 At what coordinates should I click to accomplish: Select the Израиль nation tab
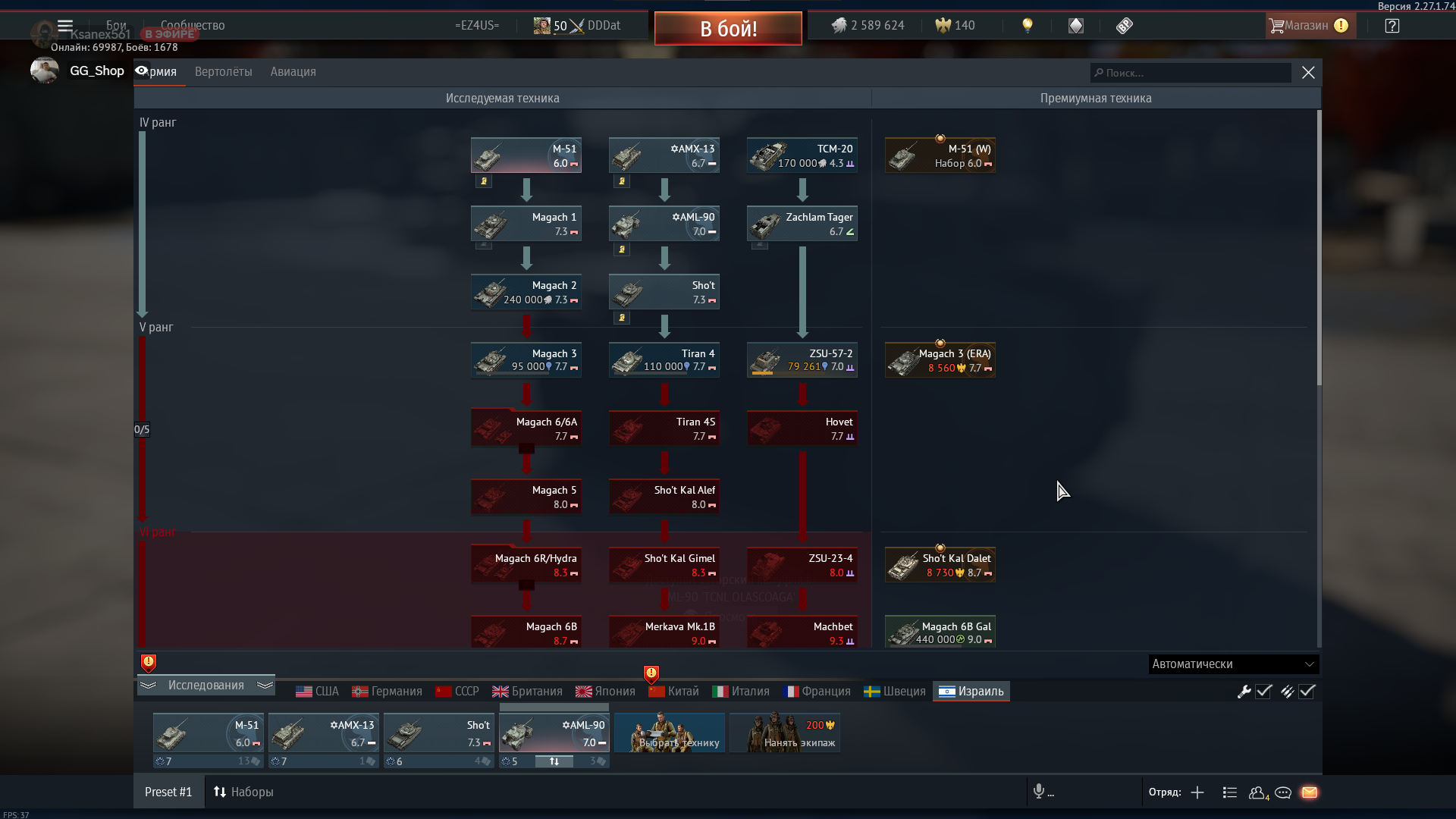pos(971,691)
